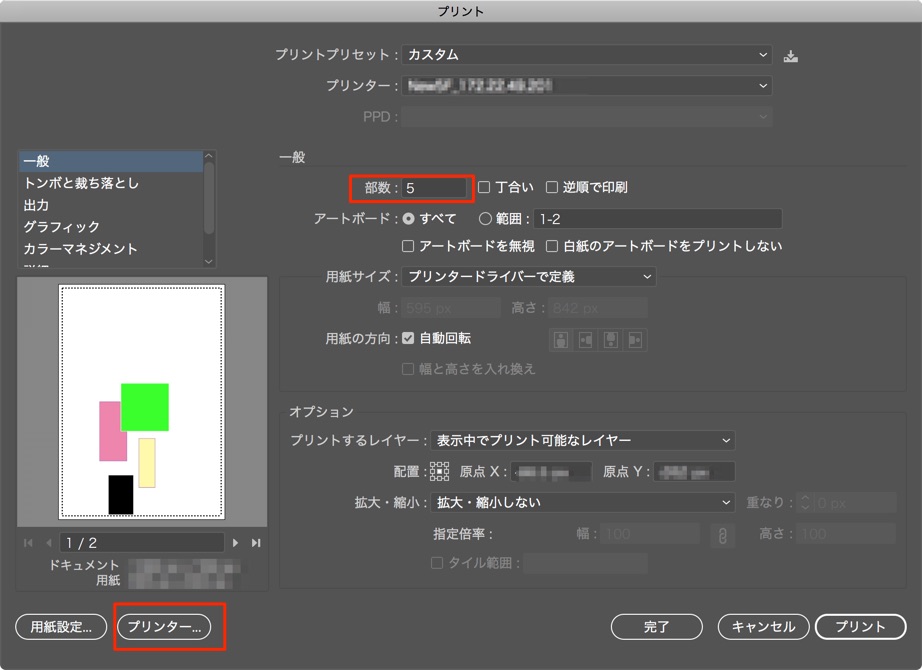Click category list scroll down arrow
The image size is (922, 670).
(208, 261)
